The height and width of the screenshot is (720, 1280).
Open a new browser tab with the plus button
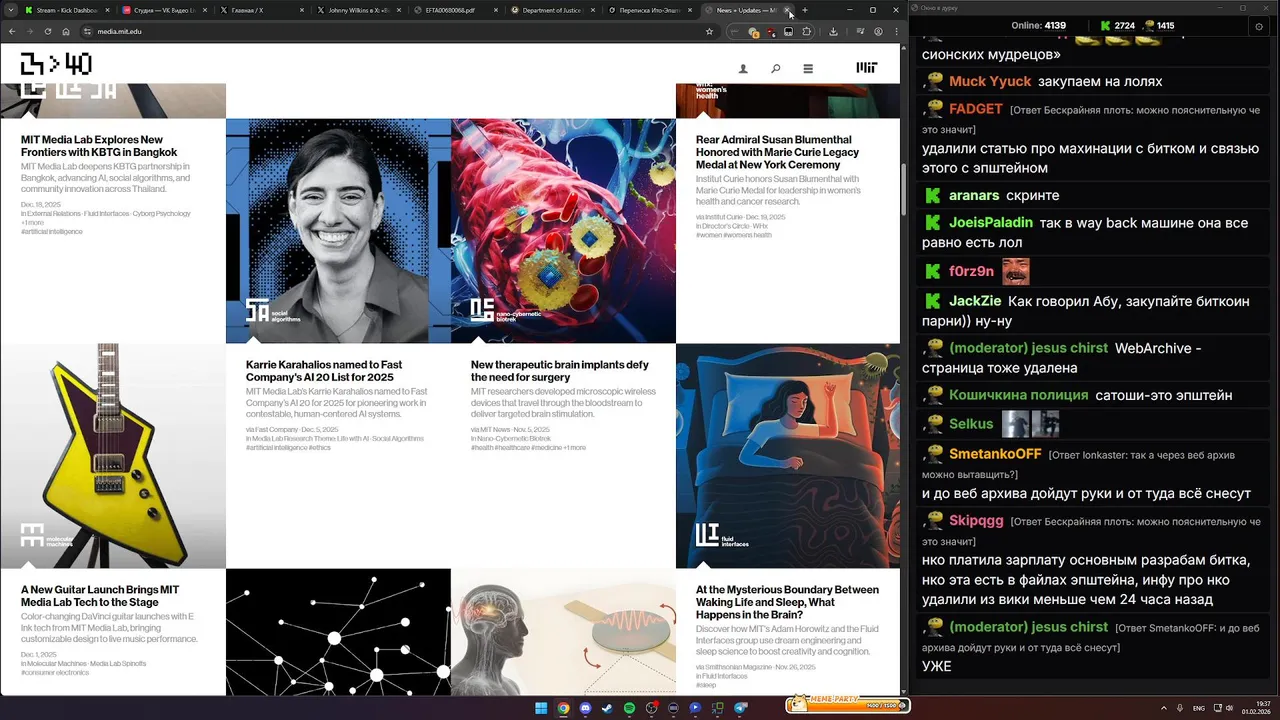click(804, 10)
